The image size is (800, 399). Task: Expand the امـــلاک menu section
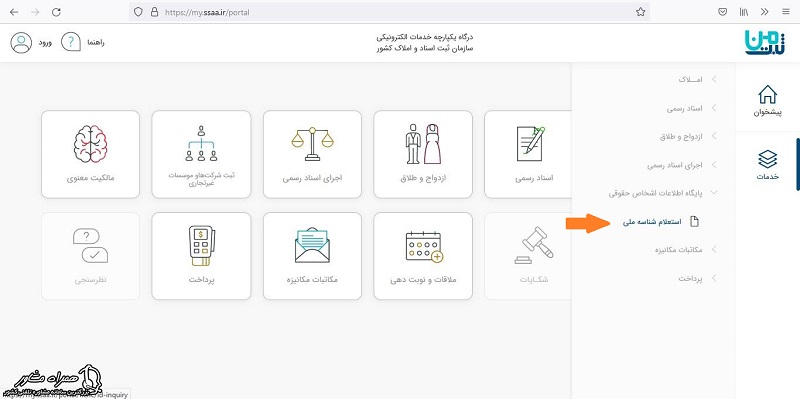697,80
